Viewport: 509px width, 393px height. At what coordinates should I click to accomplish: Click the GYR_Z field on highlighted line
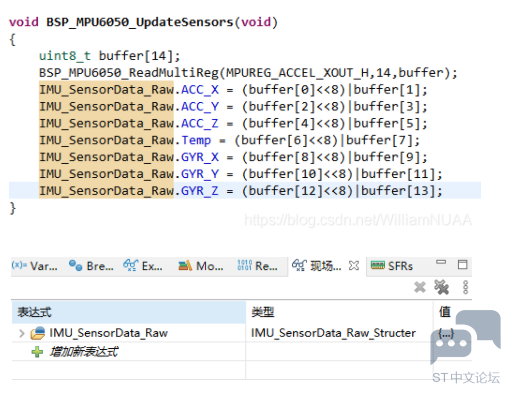(x=200, y=191)
